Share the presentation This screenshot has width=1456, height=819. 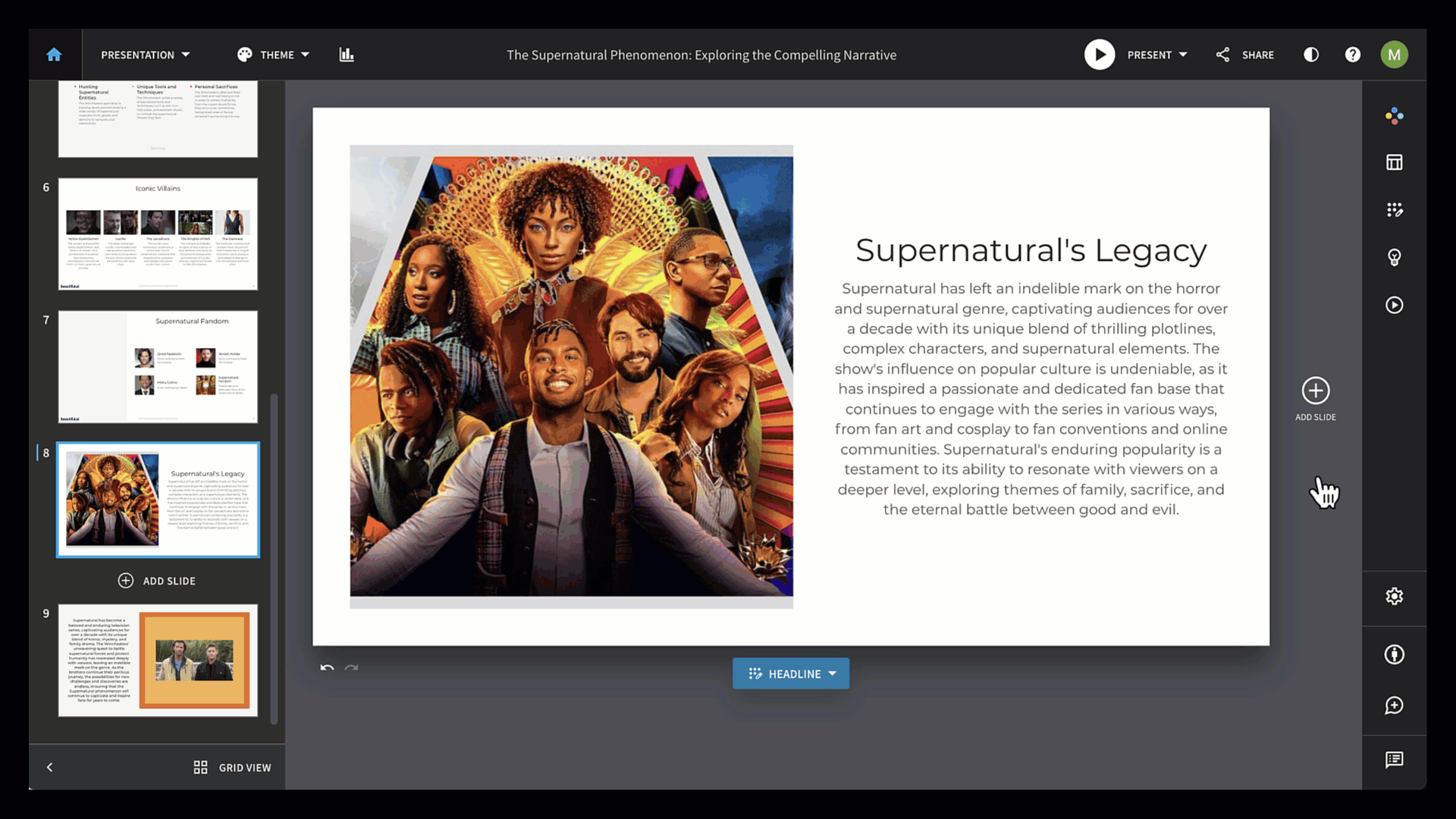coord(1245,55)
